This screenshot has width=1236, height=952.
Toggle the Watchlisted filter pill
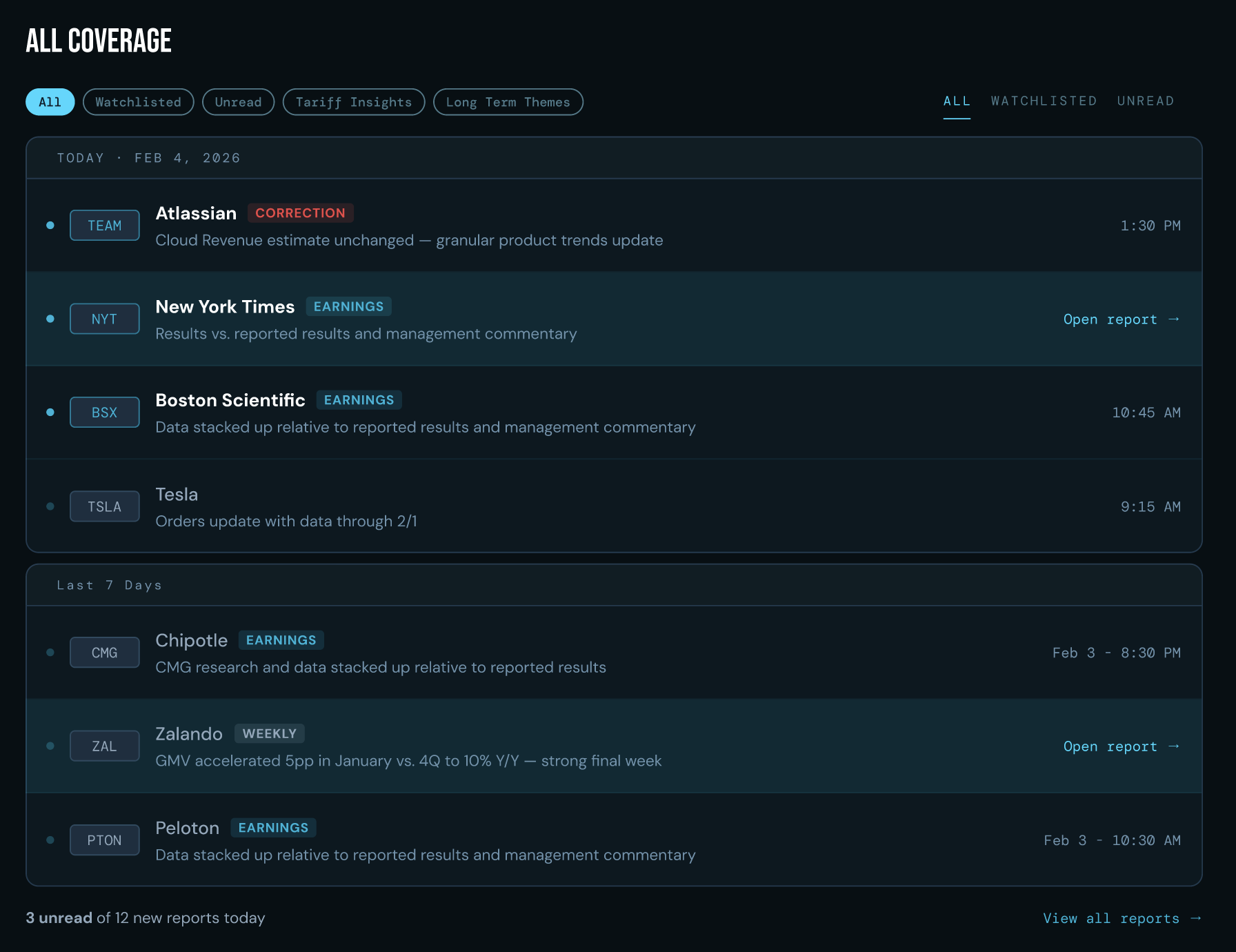tap(138, 102)
